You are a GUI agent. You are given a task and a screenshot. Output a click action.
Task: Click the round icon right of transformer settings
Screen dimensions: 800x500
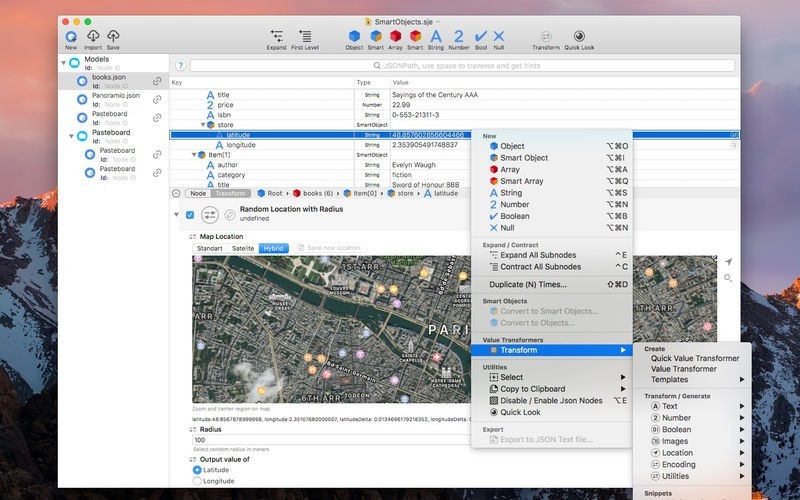pyautogui.click(x=230, y=215)
